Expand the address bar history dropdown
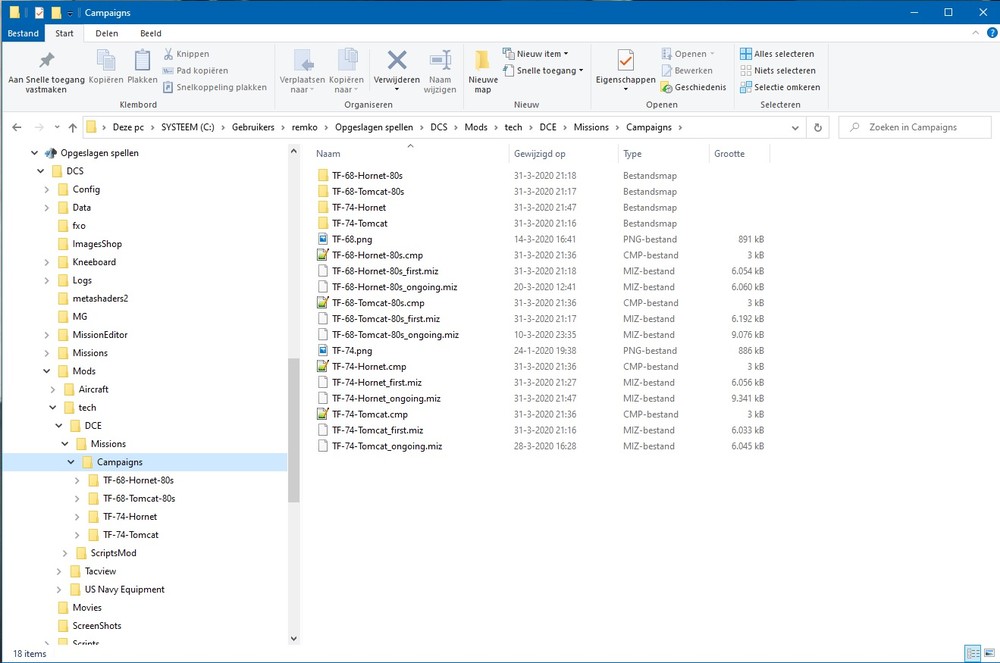The height and width of the screenshot is (663, 1000). (x=795, y=128)
